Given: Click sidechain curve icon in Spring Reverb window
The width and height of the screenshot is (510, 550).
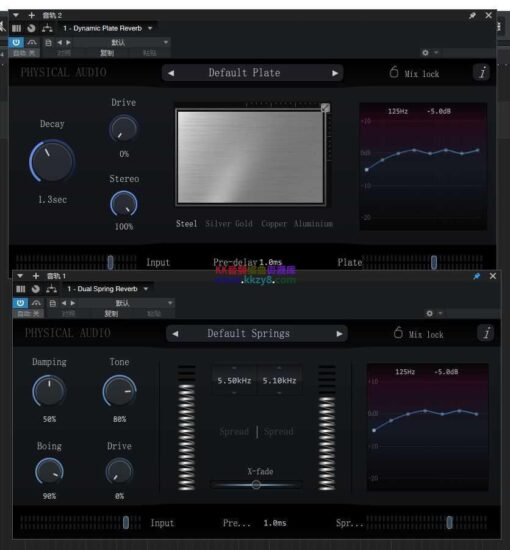Looking at the screenshot, I should [x=36, y=303].
